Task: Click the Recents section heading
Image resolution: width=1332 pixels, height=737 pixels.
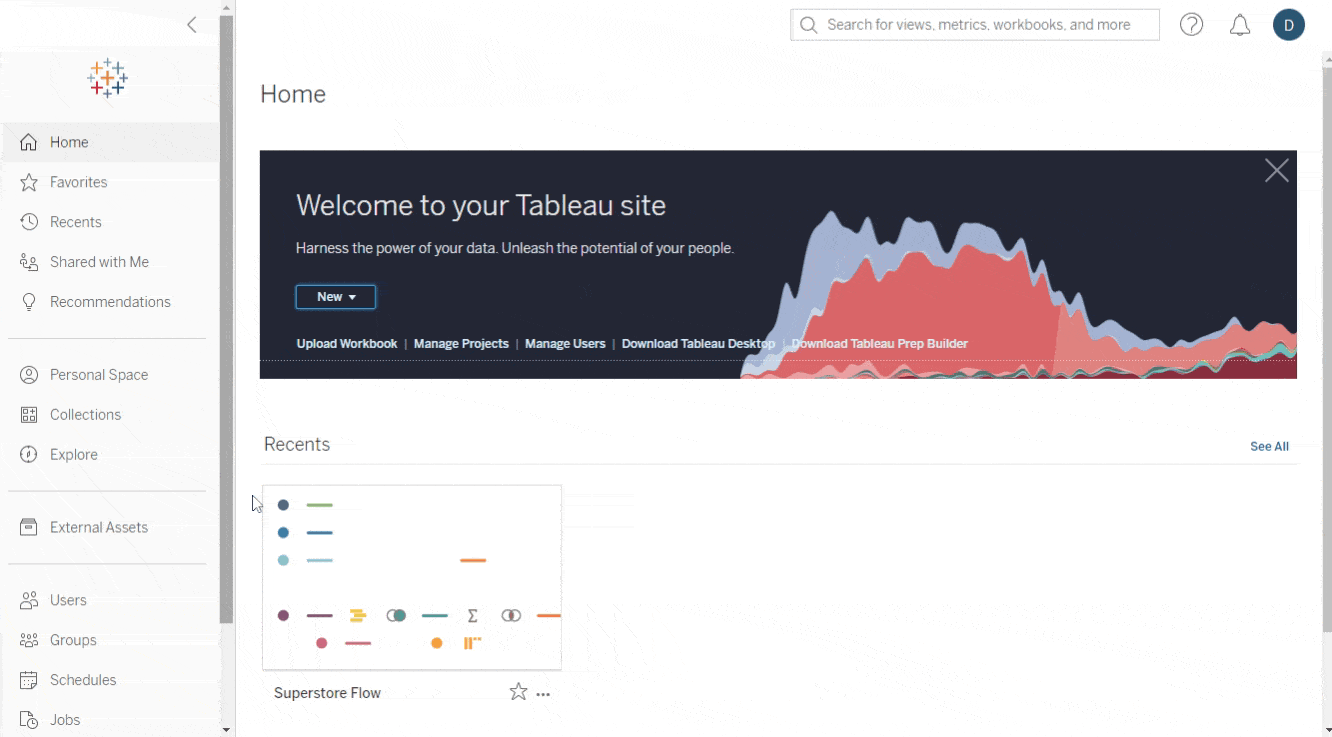Action: 297,445
